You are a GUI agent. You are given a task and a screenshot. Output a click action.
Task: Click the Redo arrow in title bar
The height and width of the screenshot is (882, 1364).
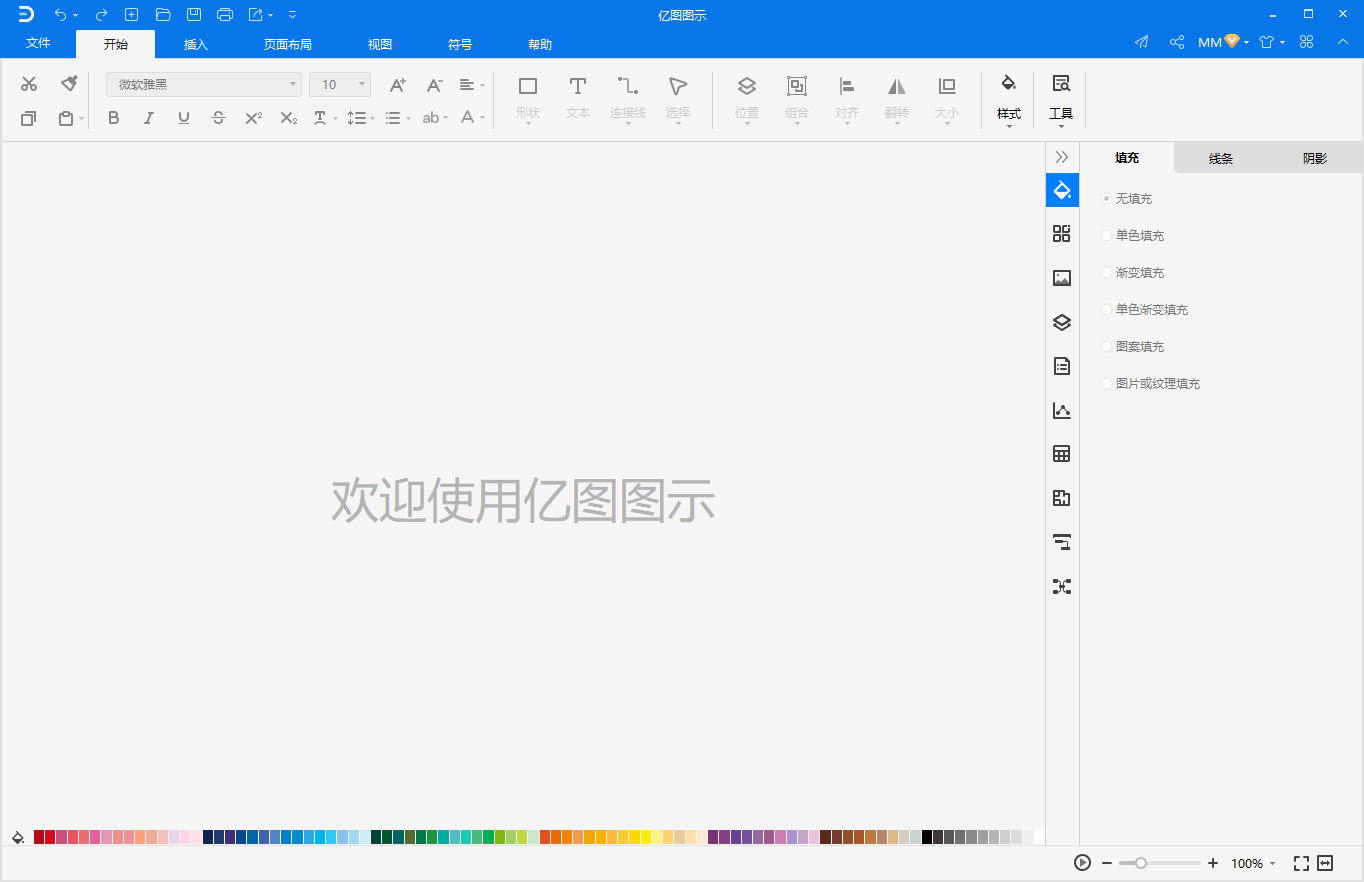point(101,14)
